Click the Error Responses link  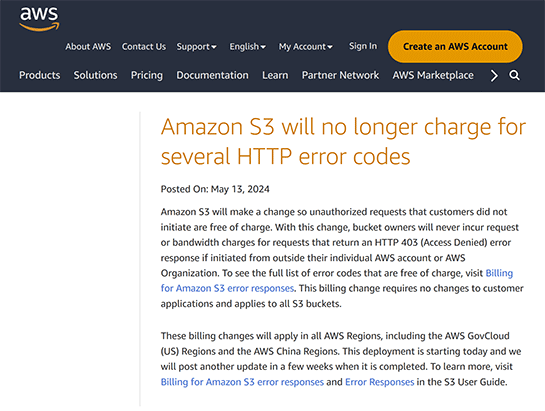click(x=380, y=382)
